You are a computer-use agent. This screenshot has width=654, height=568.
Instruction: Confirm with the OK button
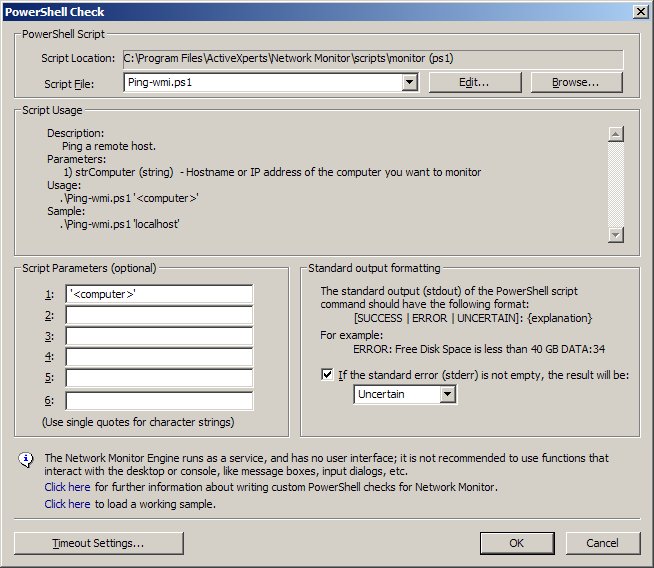click(x=517, y=543)
